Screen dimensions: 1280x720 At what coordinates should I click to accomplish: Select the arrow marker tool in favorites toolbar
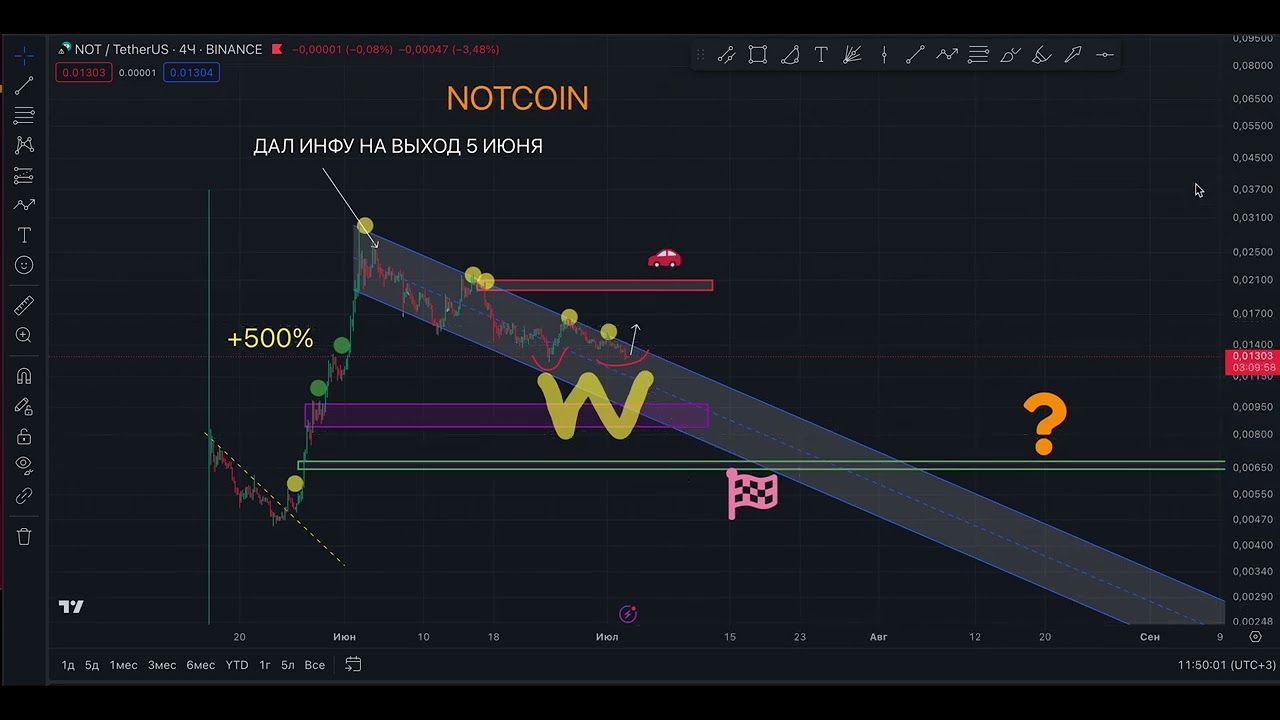(1073, 55)
